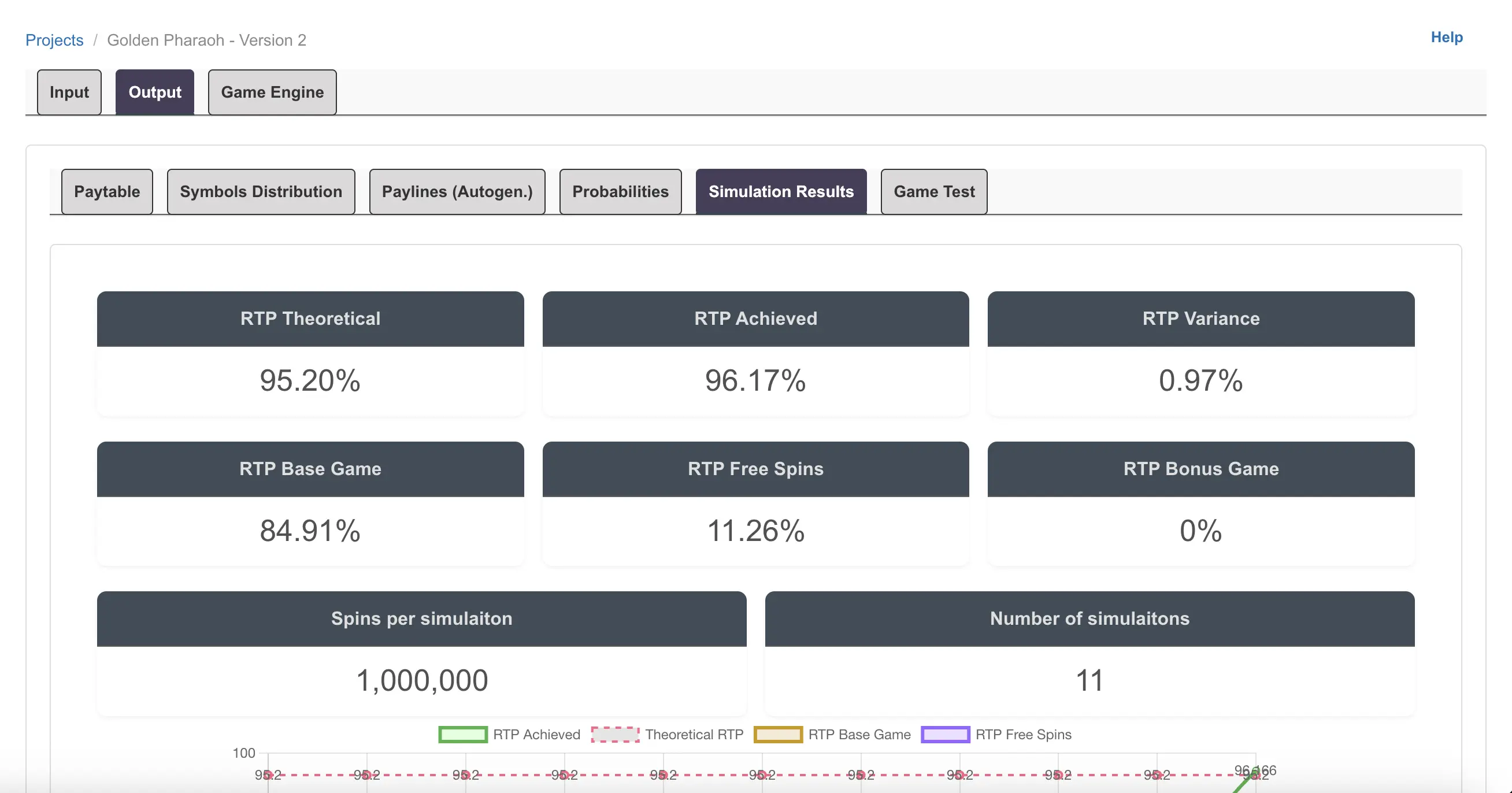The image size is (1512, 793).
Task: Open the Symbols Distribution tab
Action: pos(261,191)
